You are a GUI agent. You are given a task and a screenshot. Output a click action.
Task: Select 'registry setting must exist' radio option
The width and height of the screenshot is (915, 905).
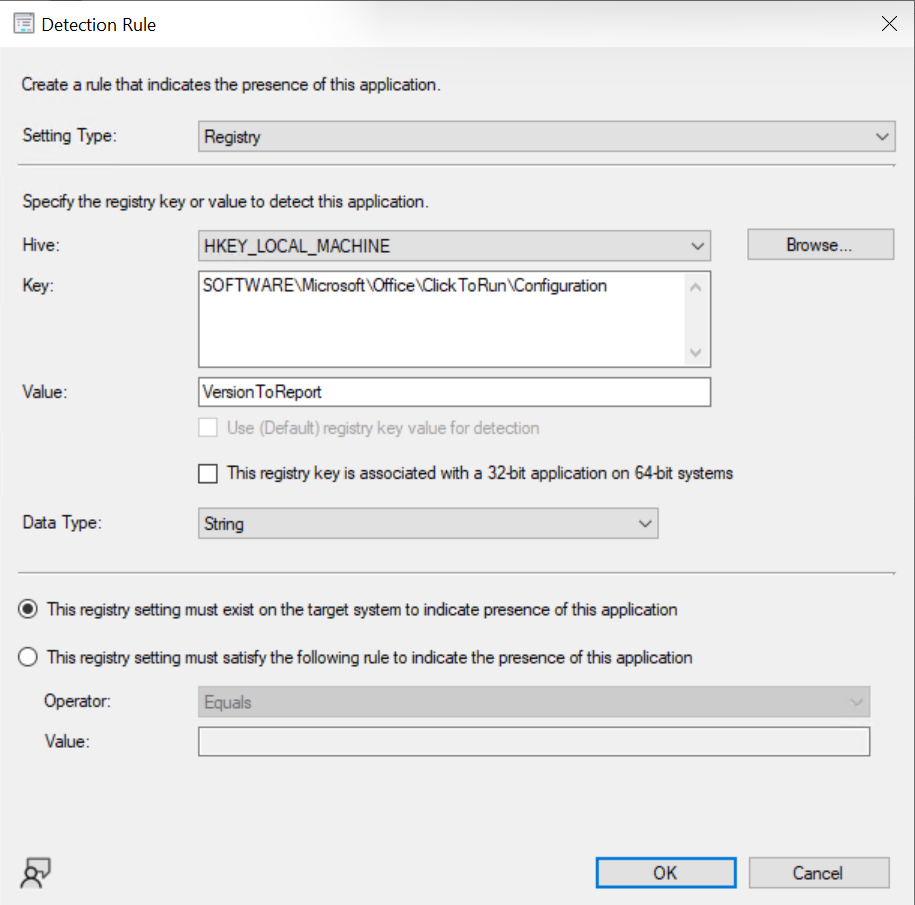click(28, 609)
